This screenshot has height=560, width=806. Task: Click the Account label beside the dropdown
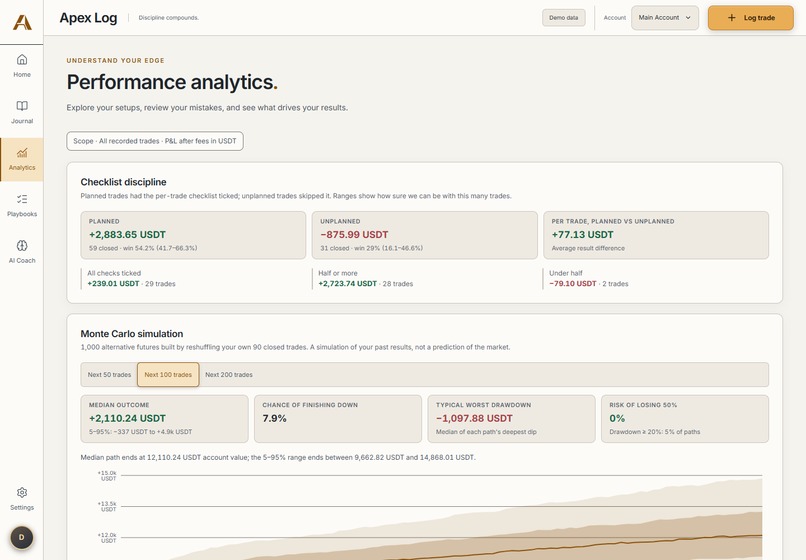(615, 17)
